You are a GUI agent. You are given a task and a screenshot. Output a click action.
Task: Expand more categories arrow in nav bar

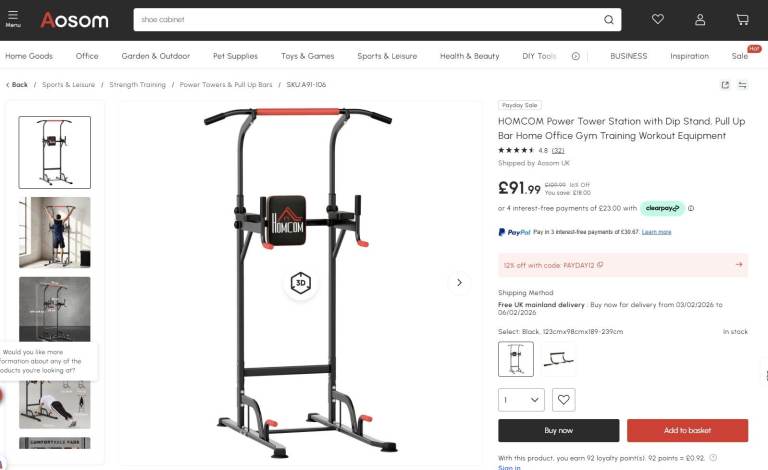click(576, 56)
